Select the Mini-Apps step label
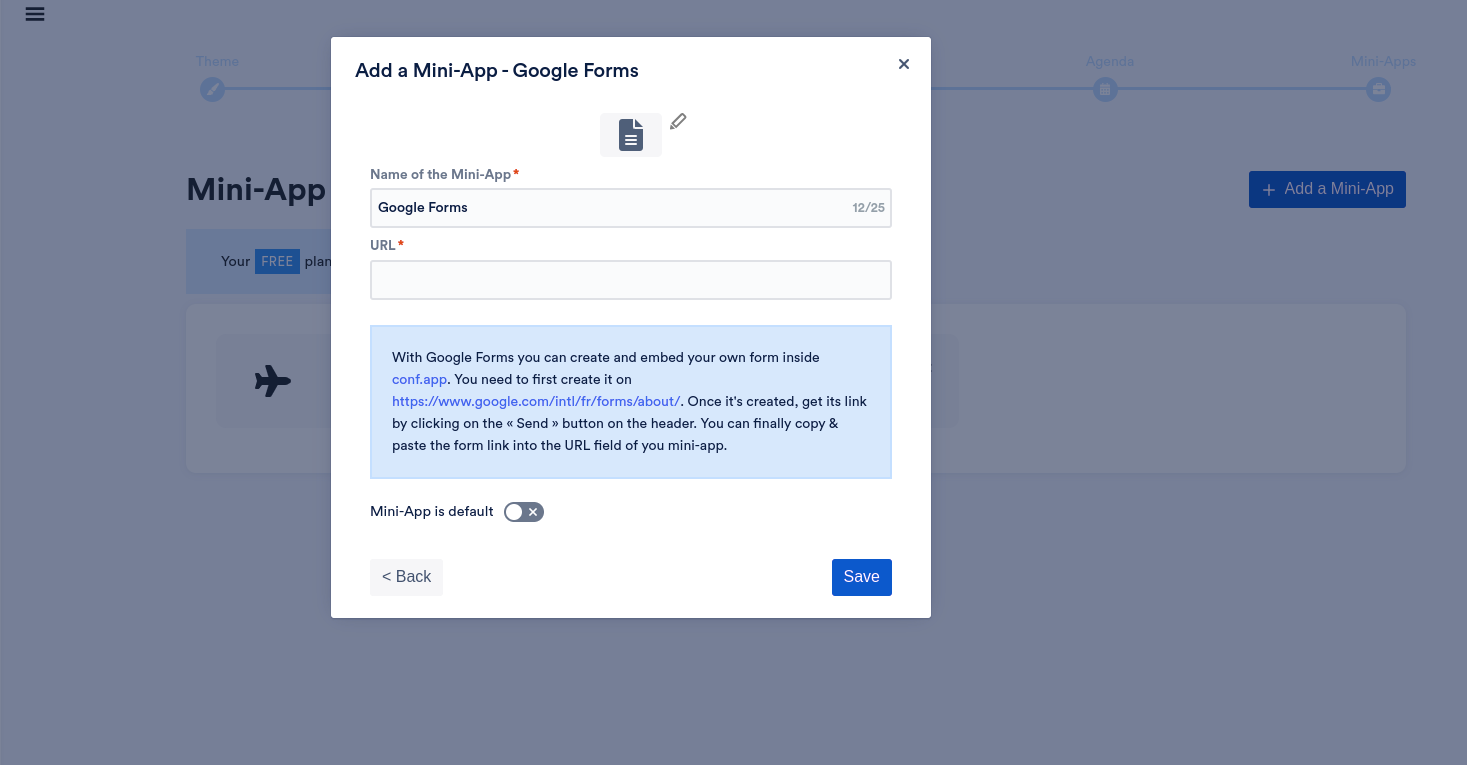The image size is (1467, 765). click(x=1383, y=62)
